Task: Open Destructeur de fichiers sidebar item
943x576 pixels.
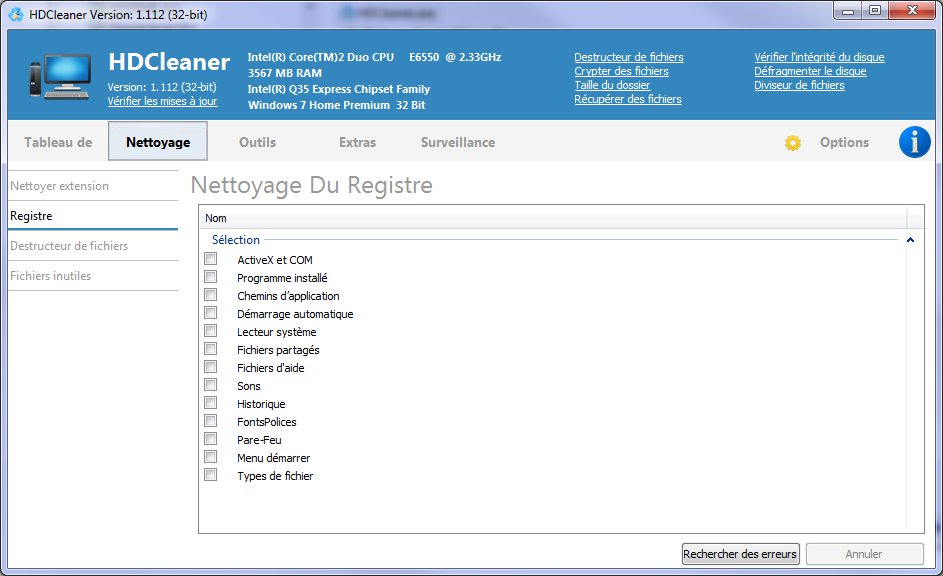Action: tap(93, 246)
